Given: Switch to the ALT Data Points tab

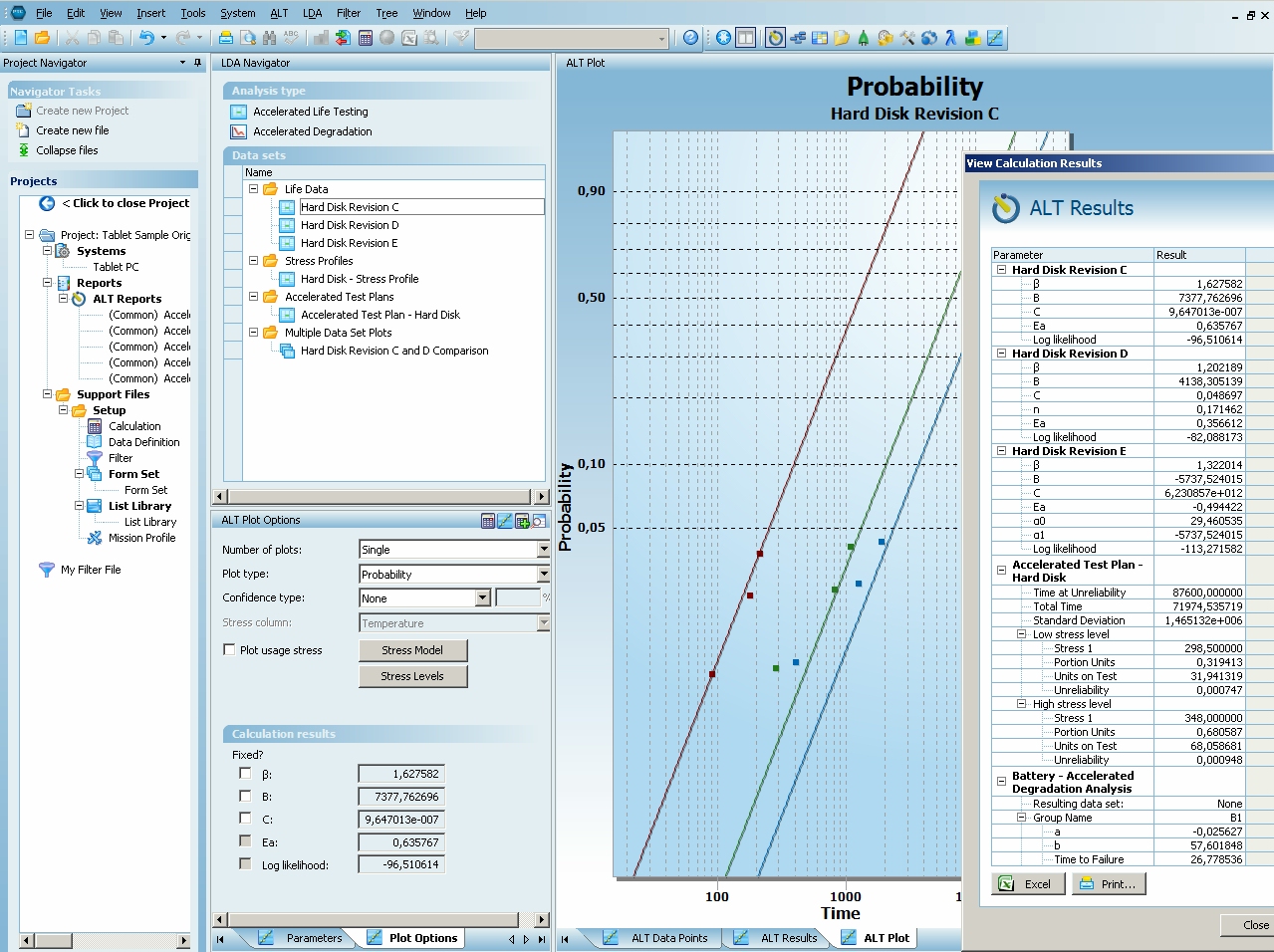Looking at the screenshot, I should [668, 938].
